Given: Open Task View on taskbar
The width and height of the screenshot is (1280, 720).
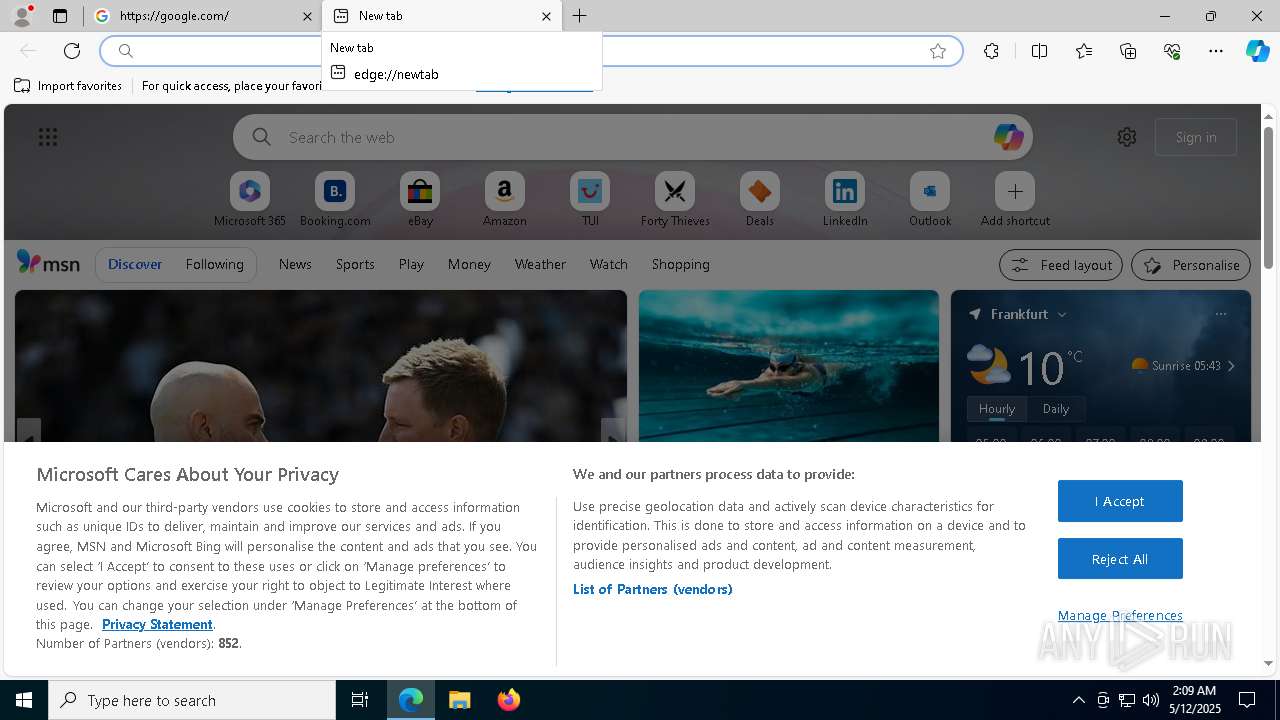Looking at the screenshot, I should [x=360, y=700].
